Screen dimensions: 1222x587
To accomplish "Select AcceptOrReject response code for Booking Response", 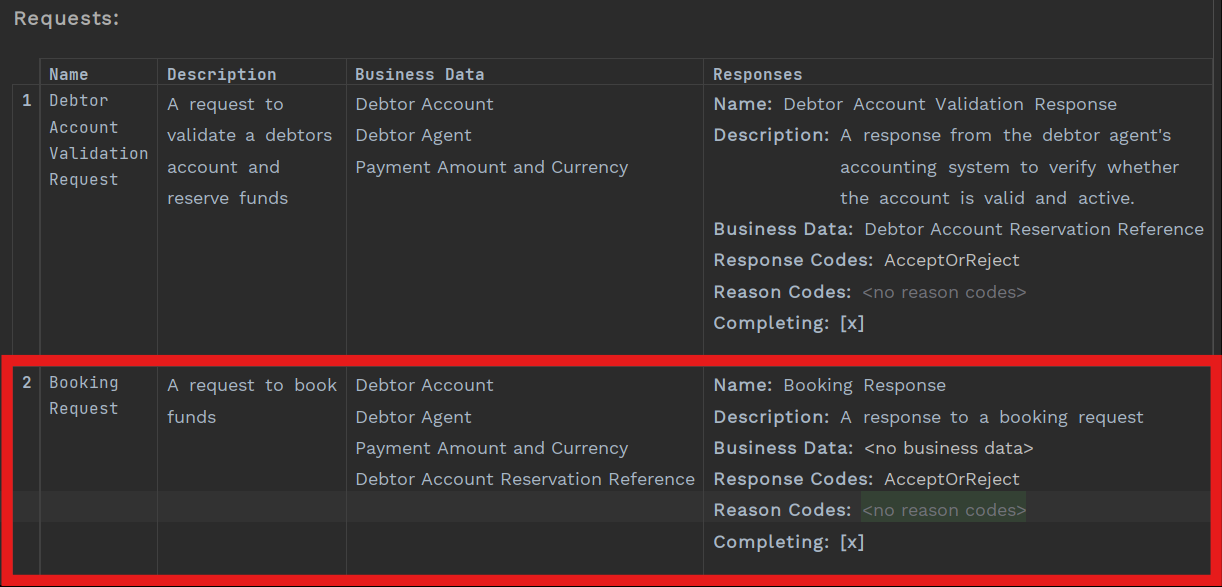I will pyautogui.click(x=951, y=479).
